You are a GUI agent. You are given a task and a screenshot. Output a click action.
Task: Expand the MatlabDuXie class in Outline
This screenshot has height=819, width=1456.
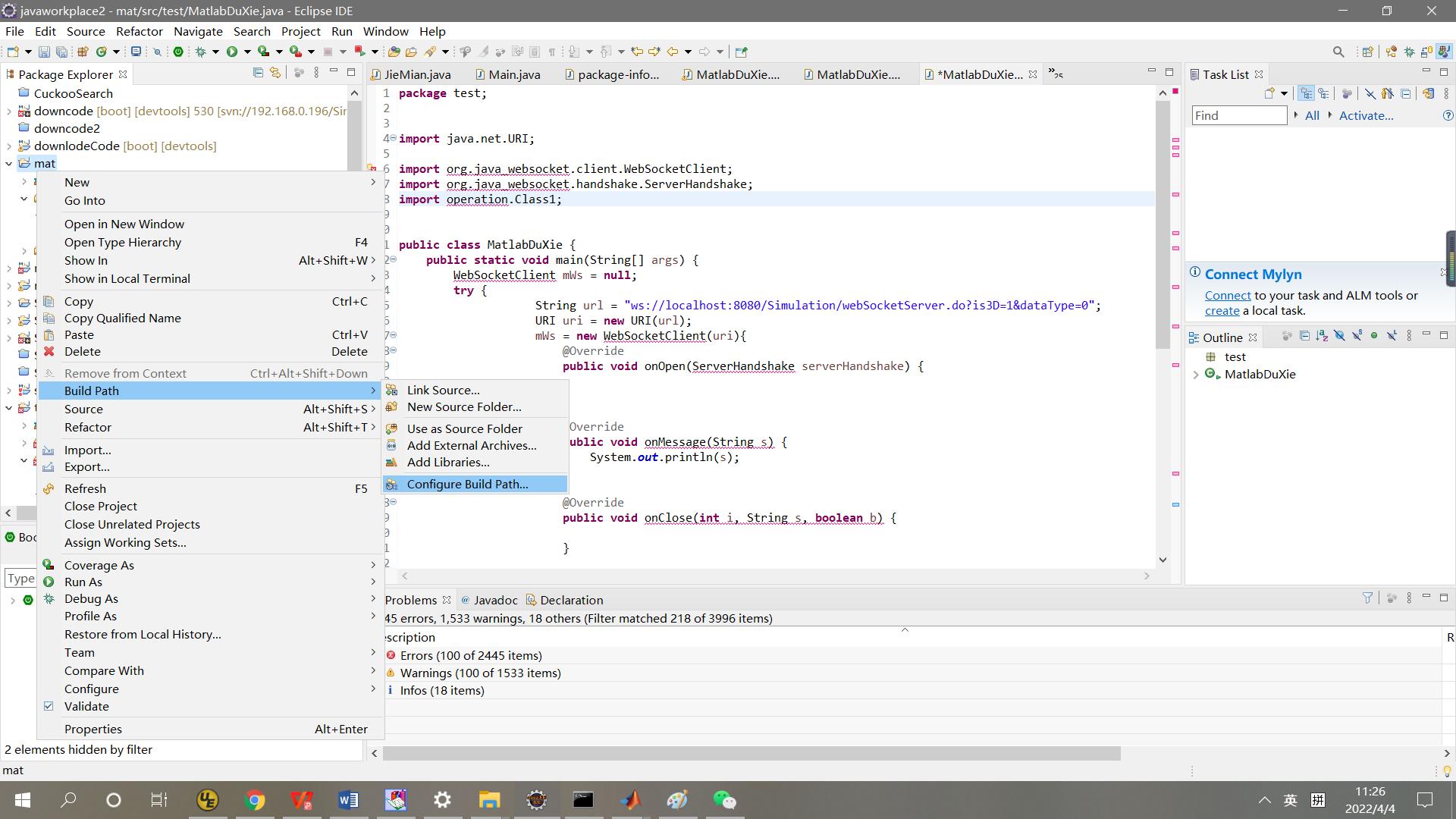click(1196, 375)
